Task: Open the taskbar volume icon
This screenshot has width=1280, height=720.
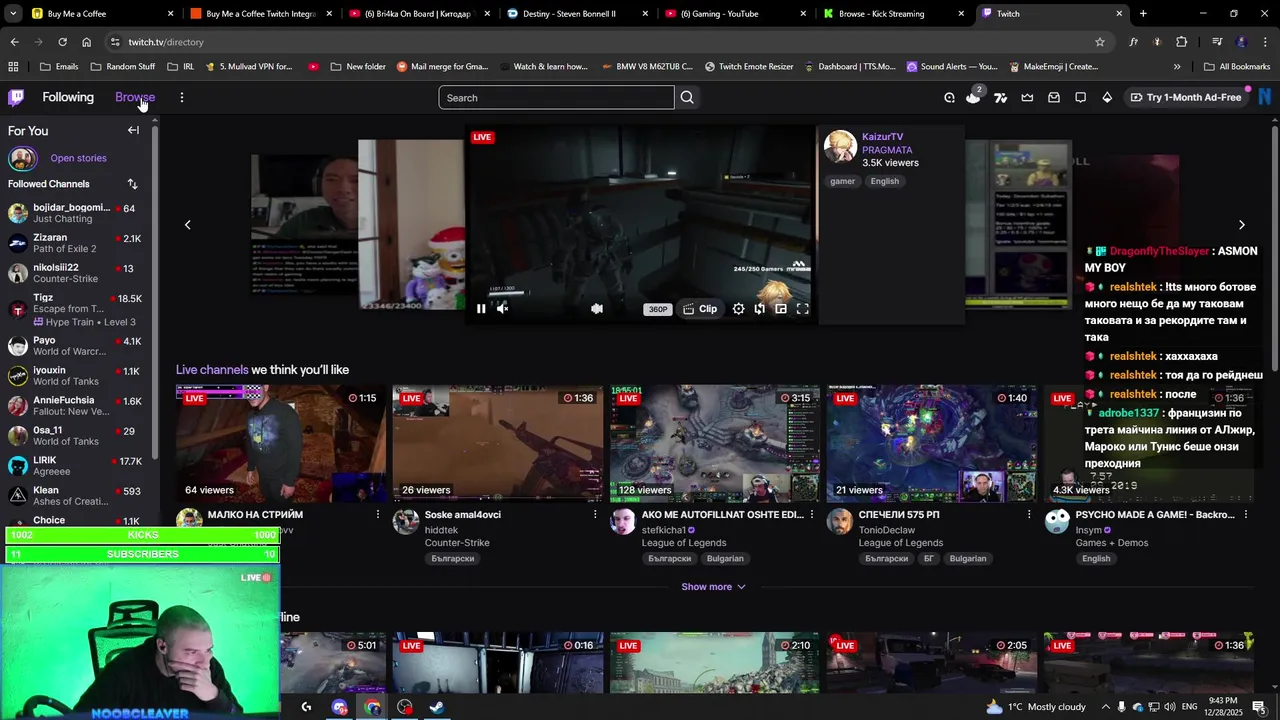Action: click(1171, 707)
